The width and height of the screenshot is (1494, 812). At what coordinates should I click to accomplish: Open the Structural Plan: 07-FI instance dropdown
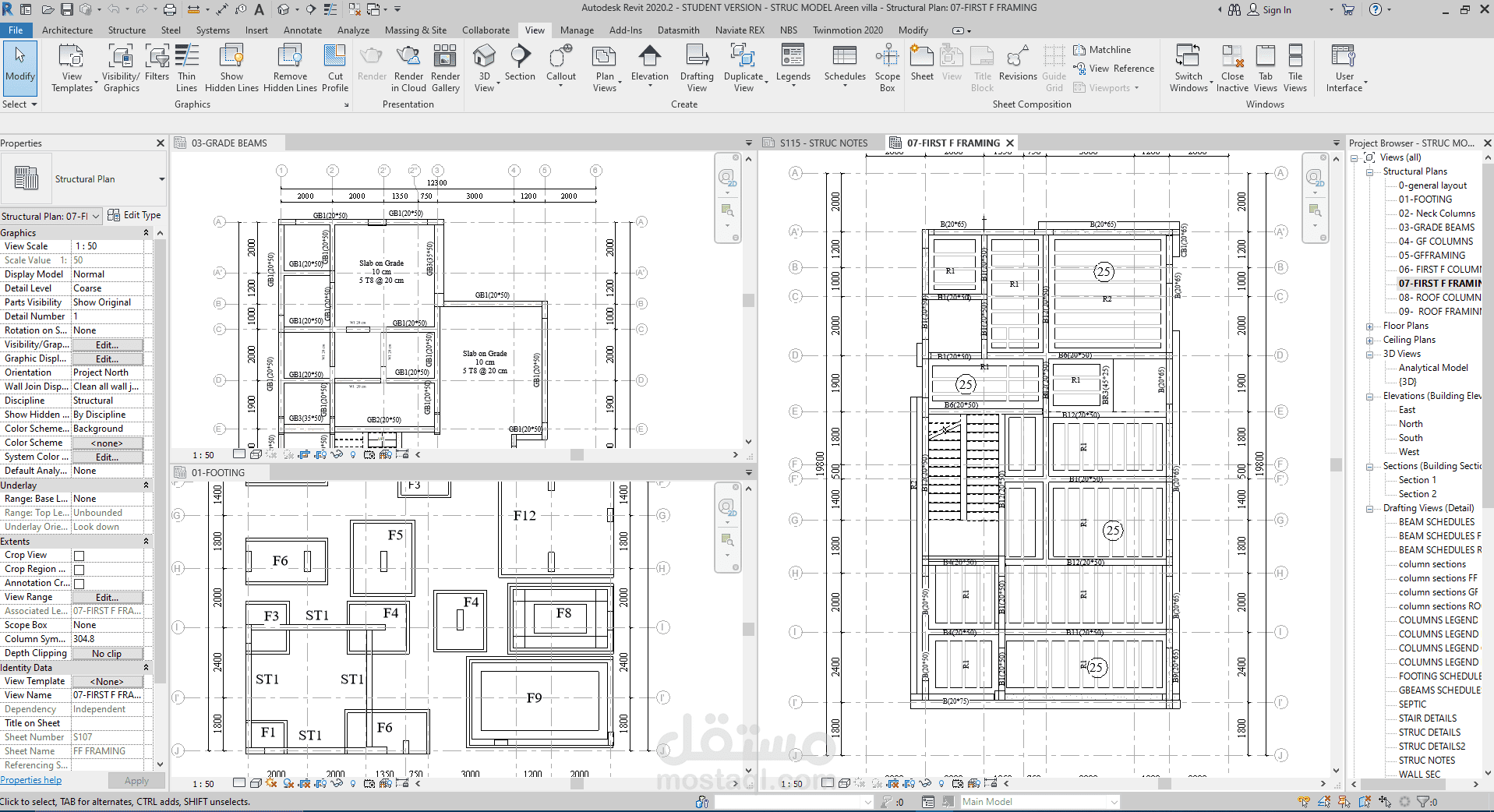(51, 216)
